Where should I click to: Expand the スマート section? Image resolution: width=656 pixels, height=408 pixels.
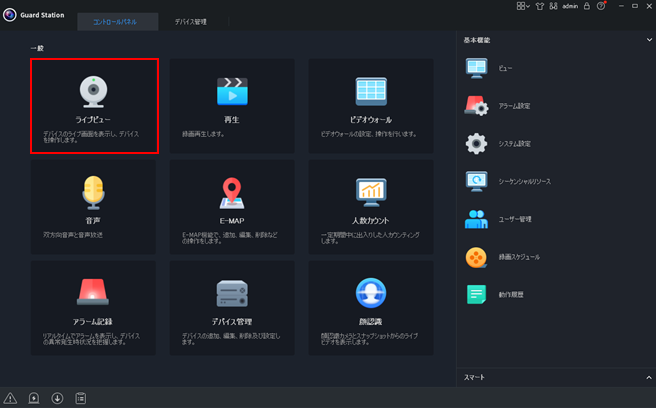(x=649, y=377)
